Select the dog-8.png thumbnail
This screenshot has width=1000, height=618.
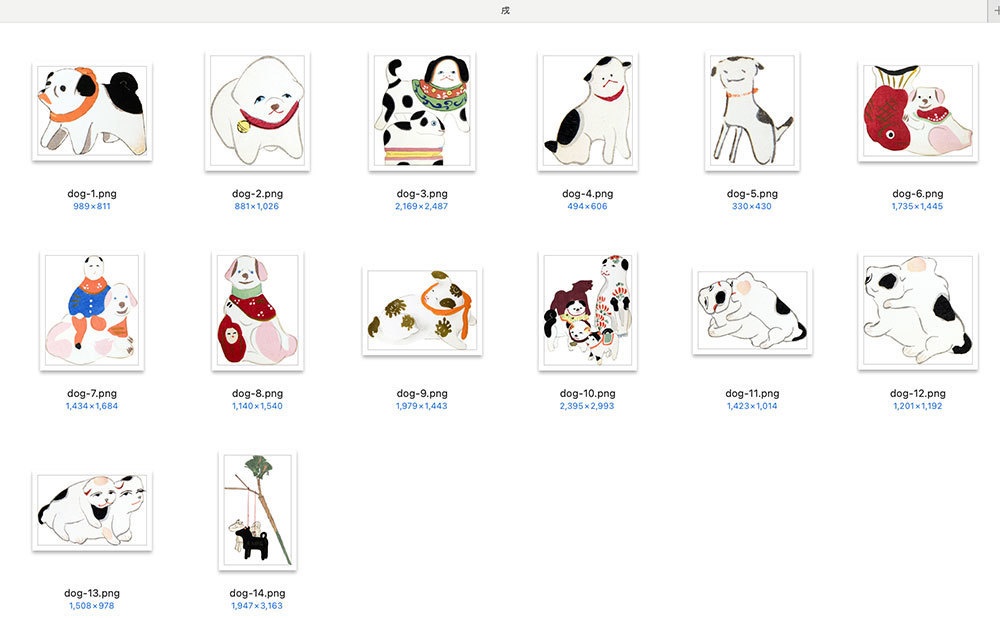(257, 311)
